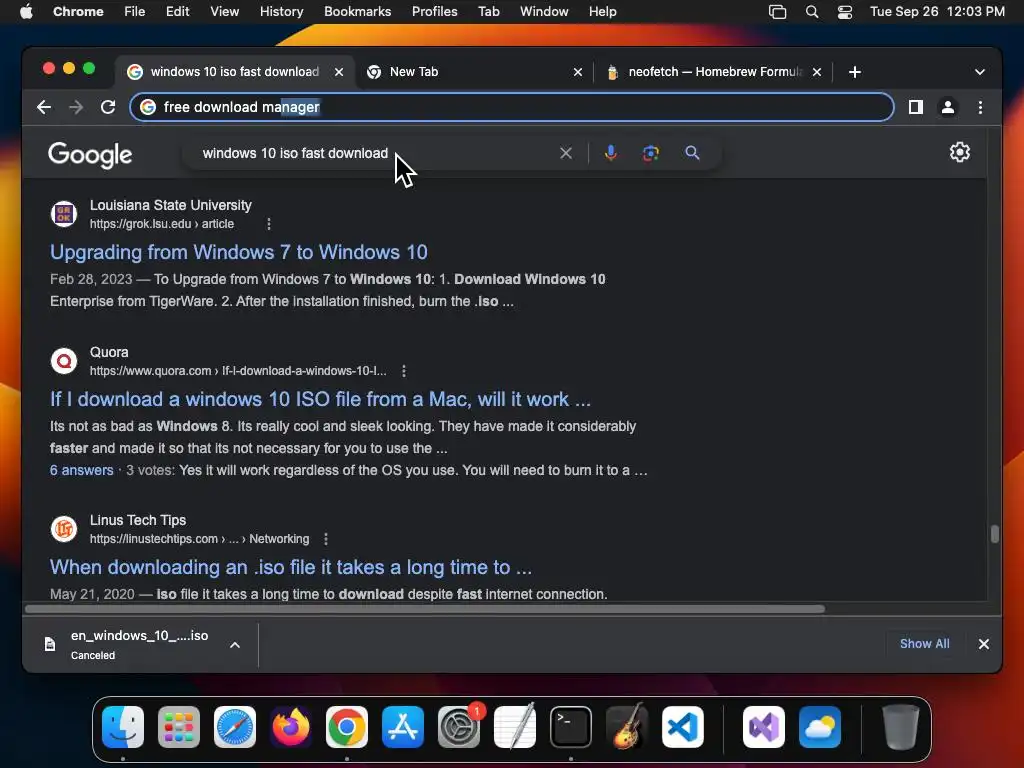The height and width of the screenshot is (768, 1024).
Task: Open options for Linus Tech Tips result
Action: pos(326,539)
